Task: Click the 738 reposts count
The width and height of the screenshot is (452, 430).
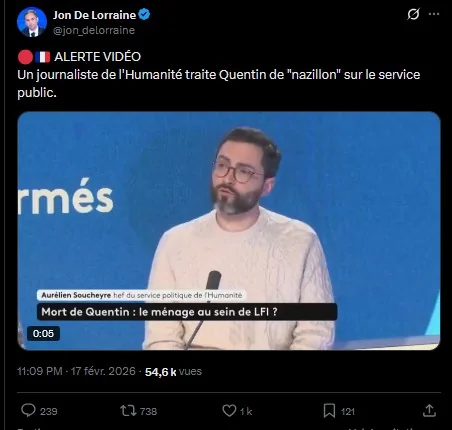Action: [148, 412]
